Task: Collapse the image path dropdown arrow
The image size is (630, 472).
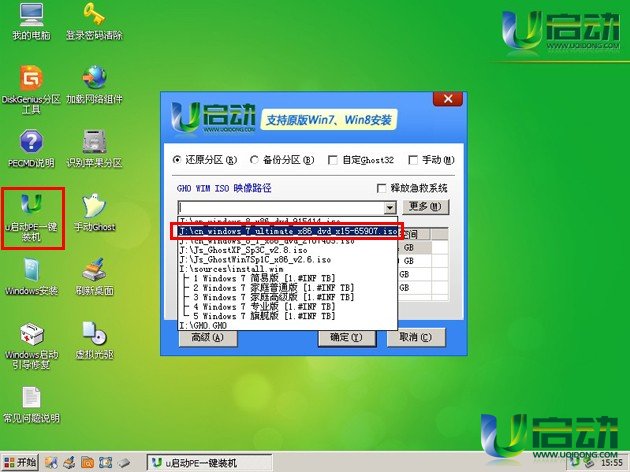Action: [390, 207]
